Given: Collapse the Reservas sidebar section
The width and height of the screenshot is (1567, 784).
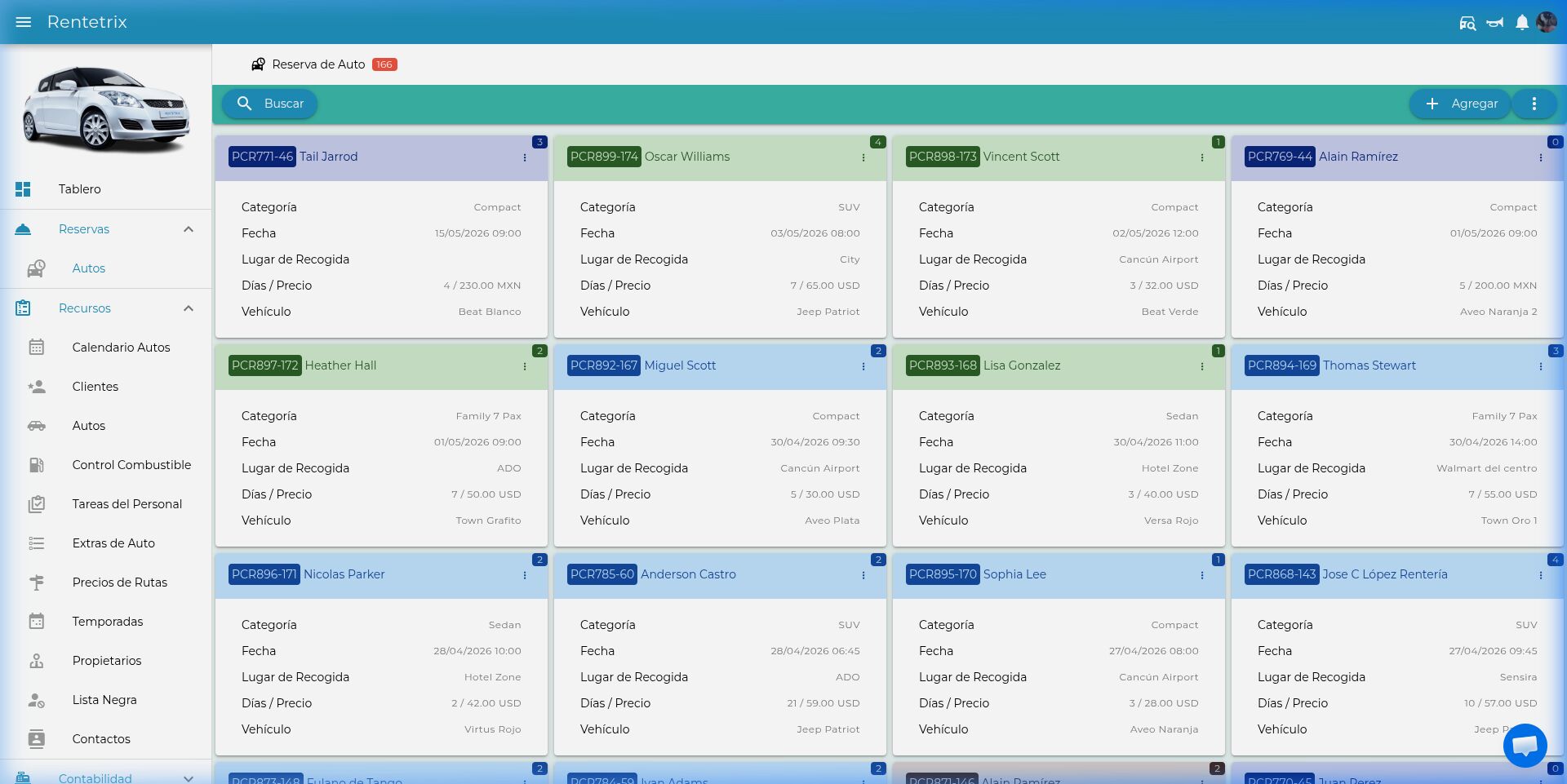Looking at the screenshot, I should 189,229.
